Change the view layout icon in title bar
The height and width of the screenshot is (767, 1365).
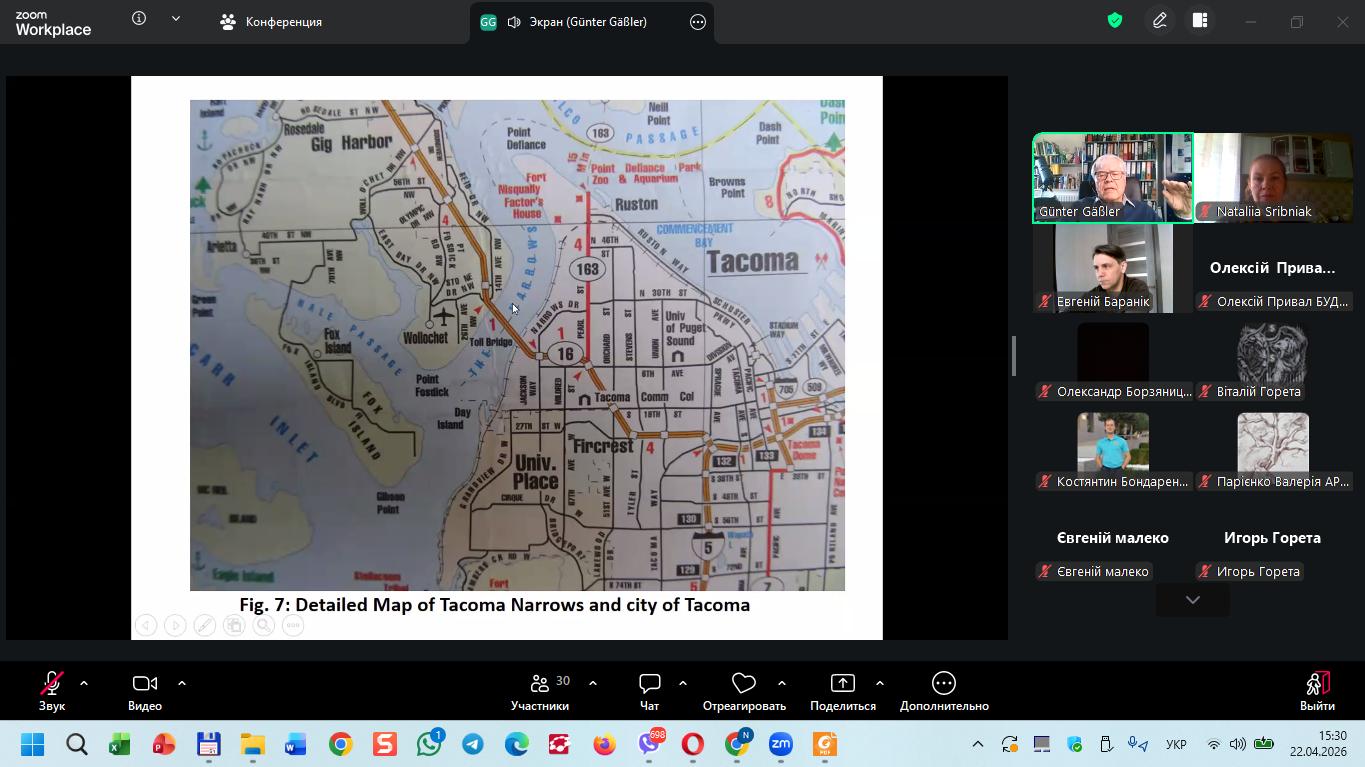(1200, 21)
